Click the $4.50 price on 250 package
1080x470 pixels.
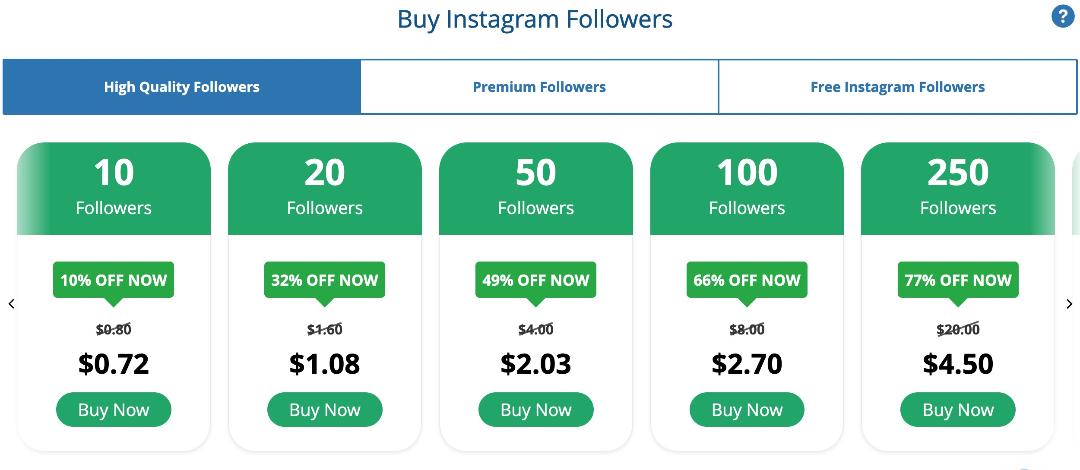point(957,363)
